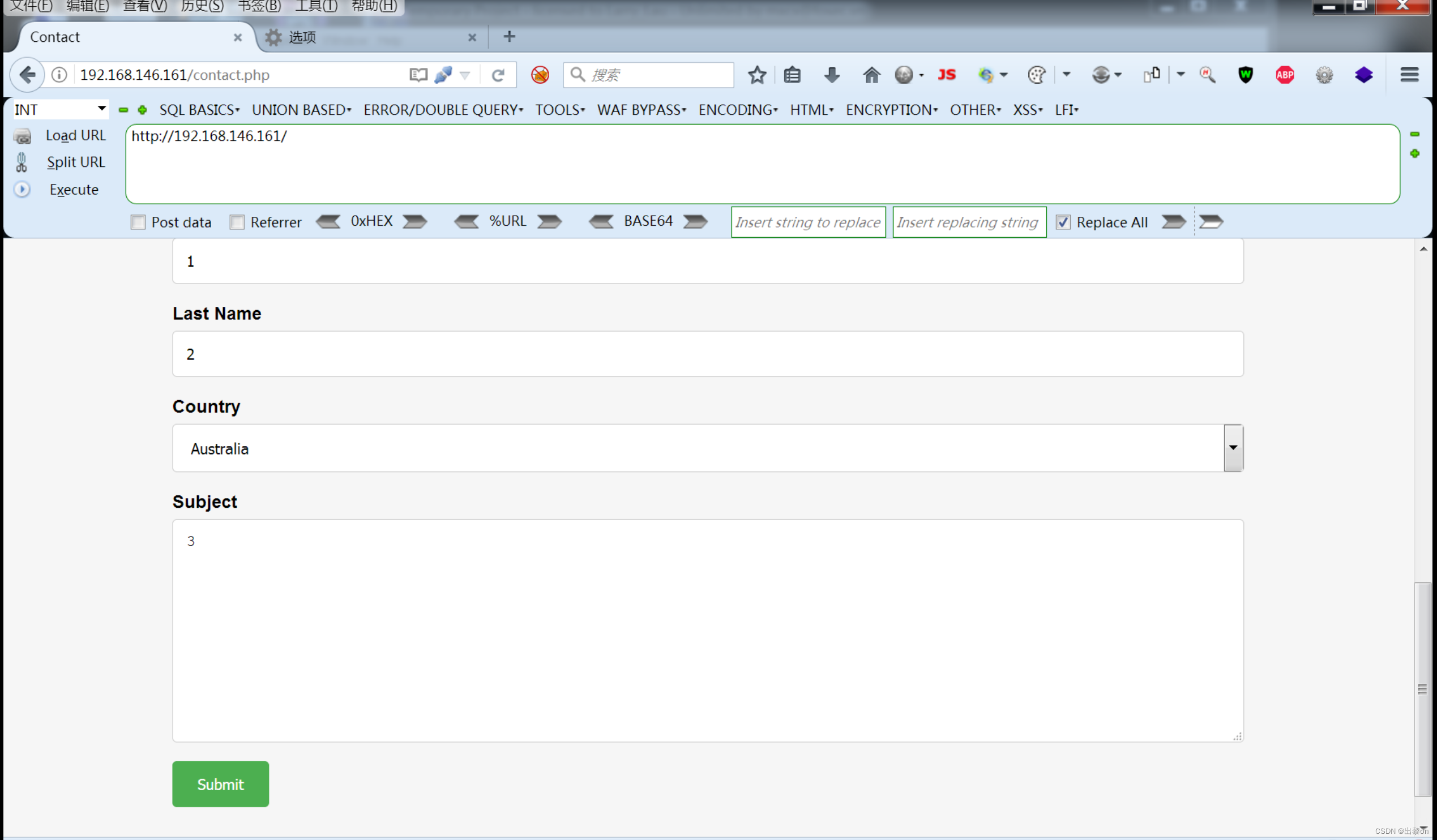Screen dimensions: 1437x840
Task: Open the downloads arrow icon
Action: pyautogui.click(x=831, y=75)
